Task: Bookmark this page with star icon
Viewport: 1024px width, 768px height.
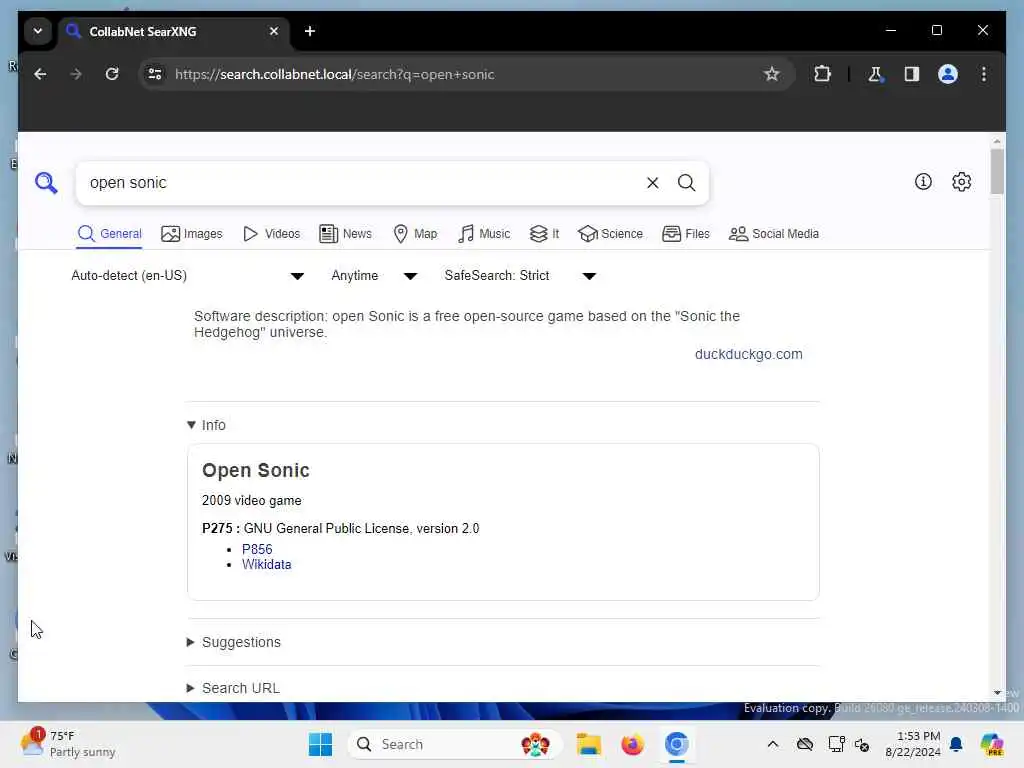Action: [771, 74]
